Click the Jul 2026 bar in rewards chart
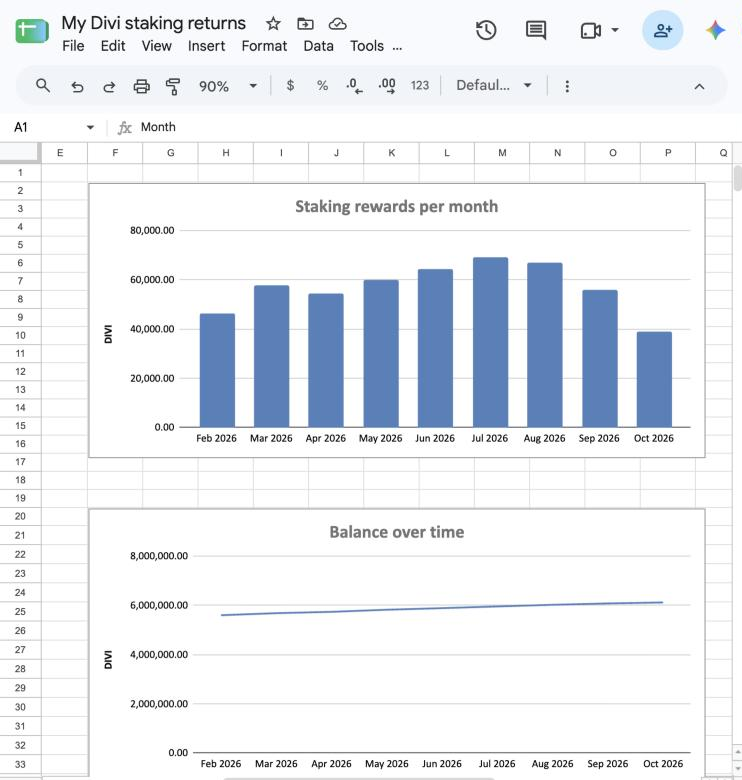The image size is (742, 780). [x=490, y=342]
